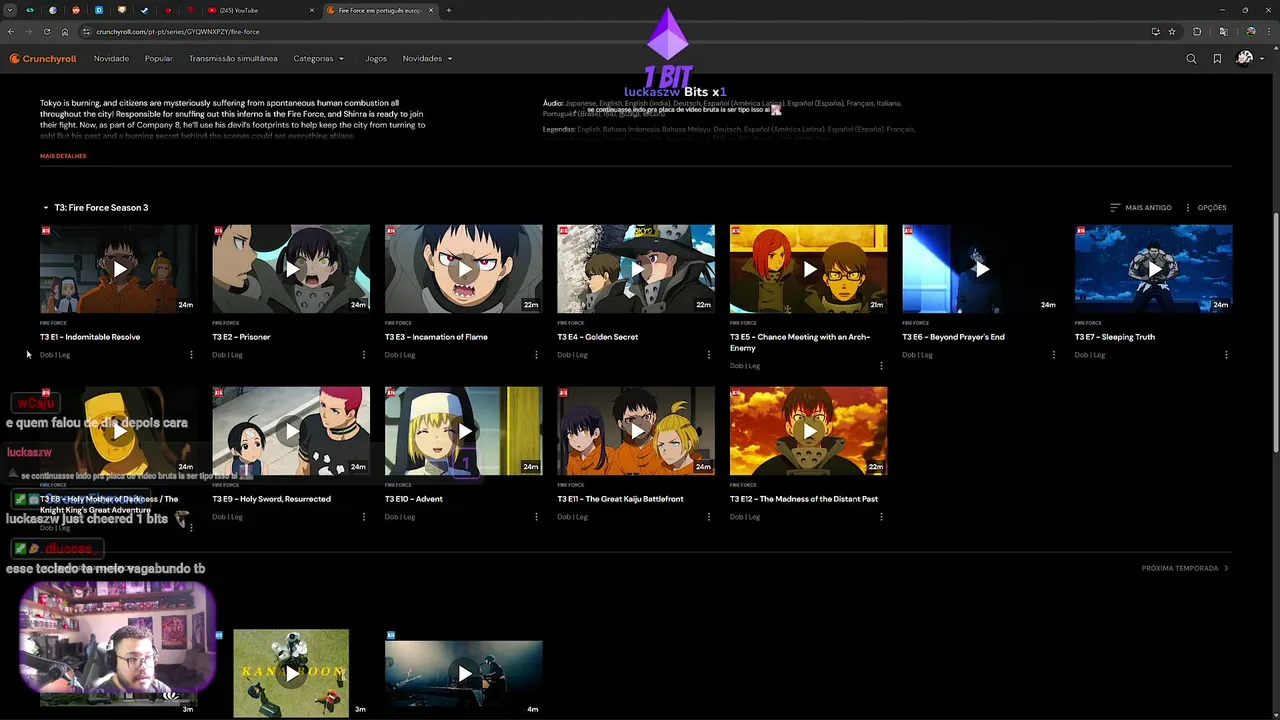Open the browser tab search dropdown

coord(10,10)
